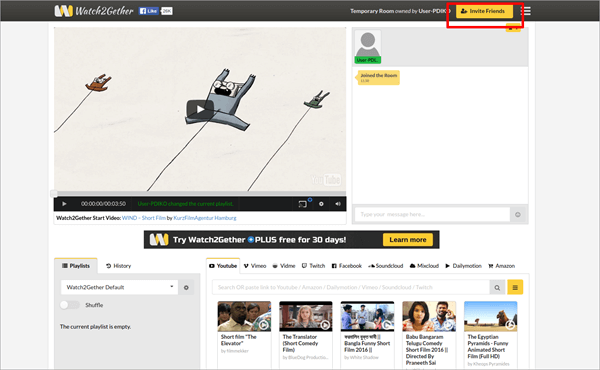Screen dimensions: 600x370
Task: Select the Twitch source tab
Action: coord(313,266)
